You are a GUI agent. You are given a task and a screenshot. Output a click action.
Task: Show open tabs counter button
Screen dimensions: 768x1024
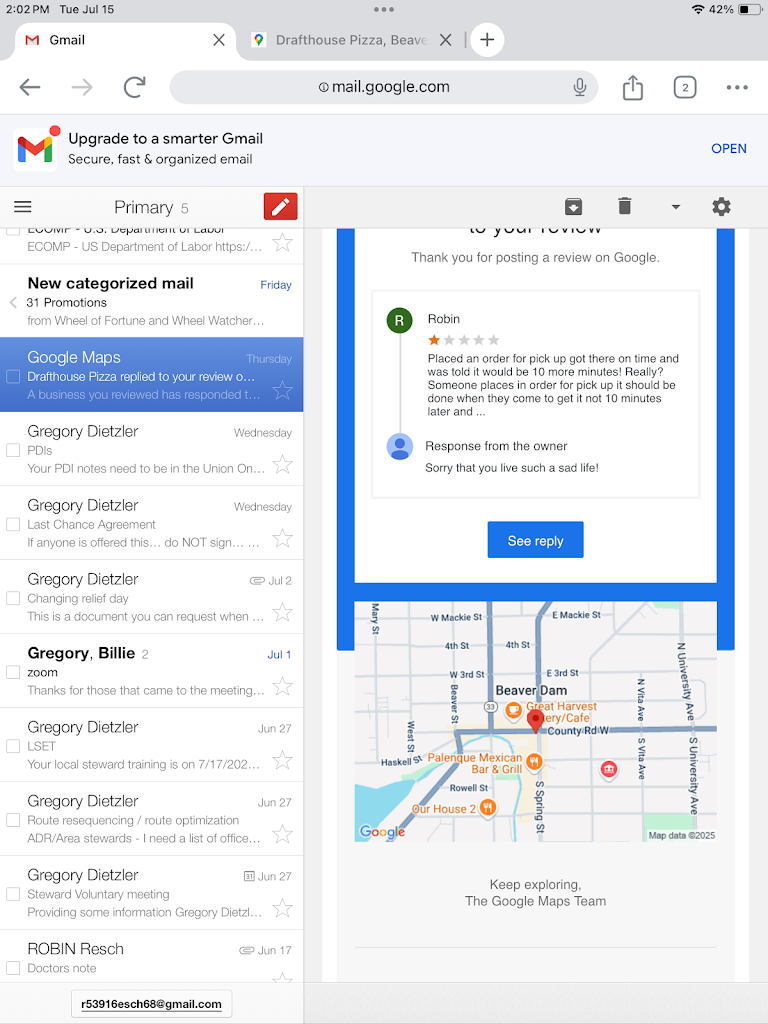click(x=684, y=87)
